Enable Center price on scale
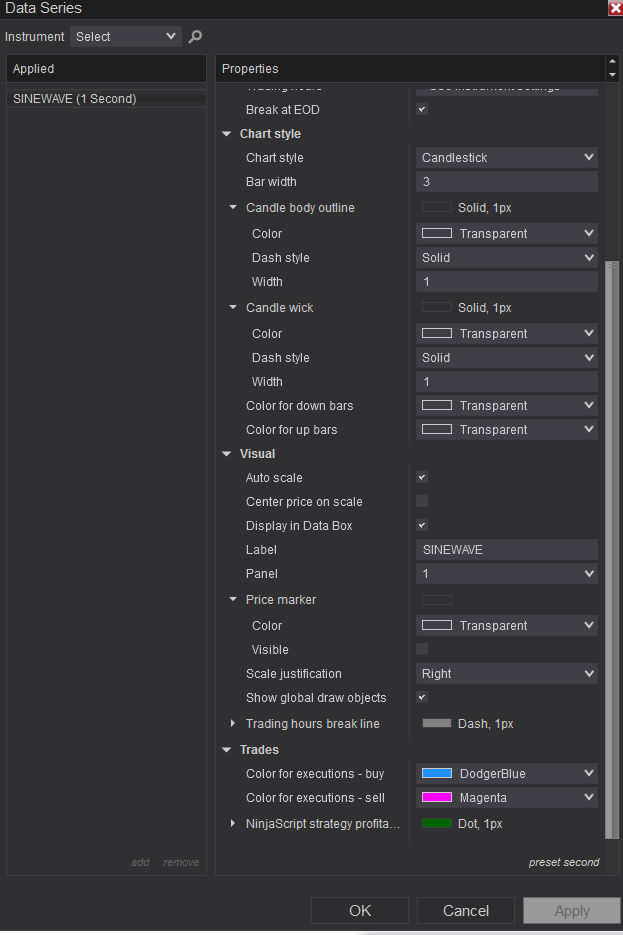 pyautogui.click(x=422, y=502)
